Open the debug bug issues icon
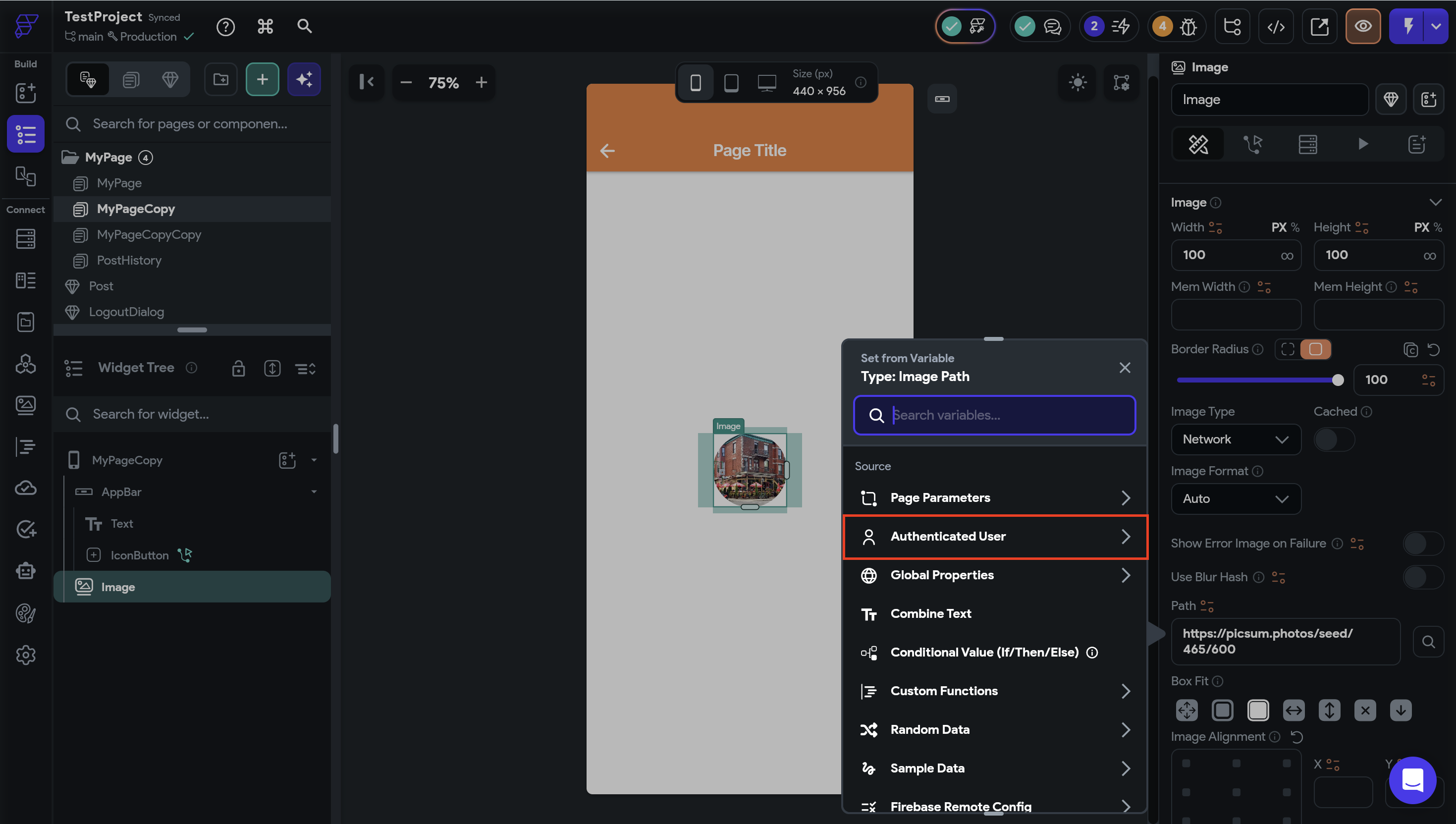1456x824 pixels. click(x=1188, y=27)
